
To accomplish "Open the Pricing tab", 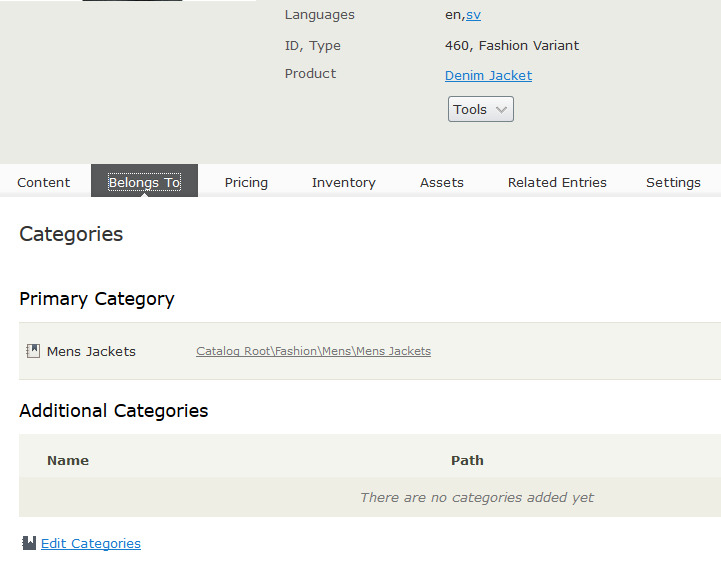I will coord(246,182).
